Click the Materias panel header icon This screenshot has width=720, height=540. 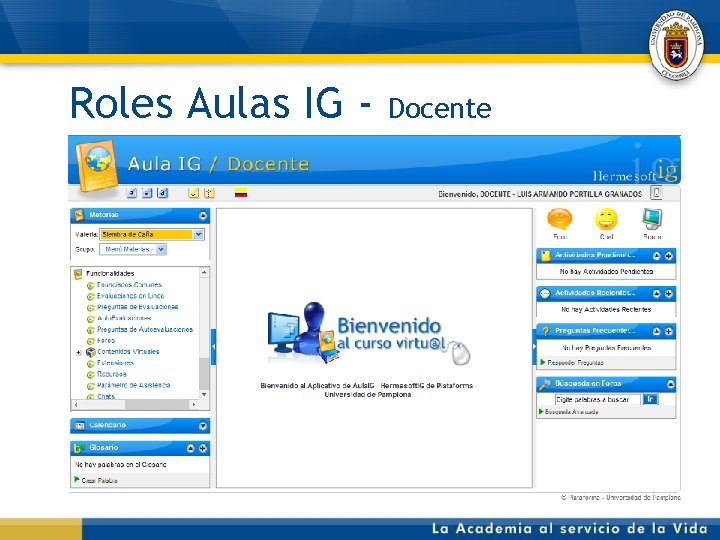pyautogui.click(x=79, y=215)
